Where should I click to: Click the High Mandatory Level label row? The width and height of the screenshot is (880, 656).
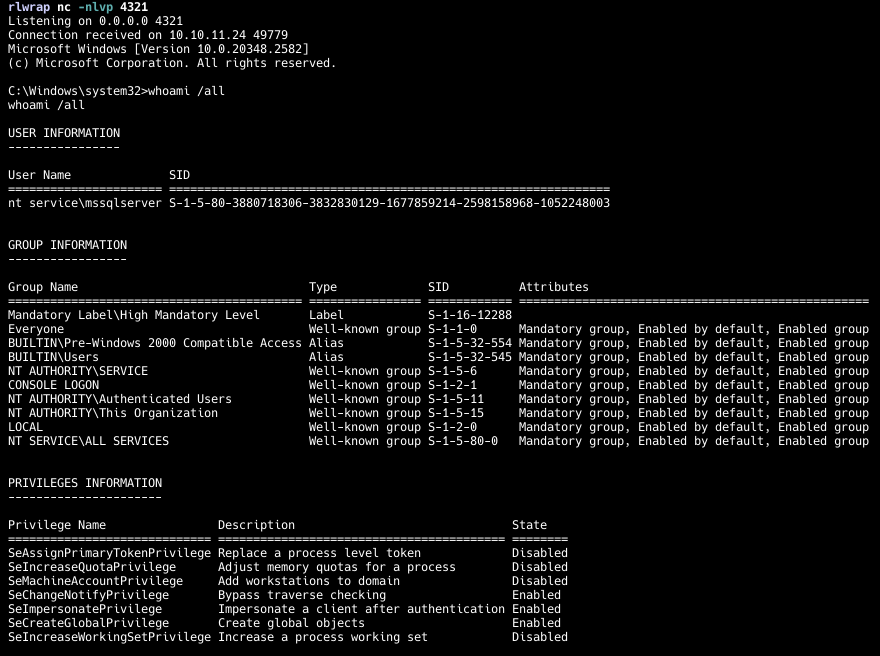(x=260, y=315)
